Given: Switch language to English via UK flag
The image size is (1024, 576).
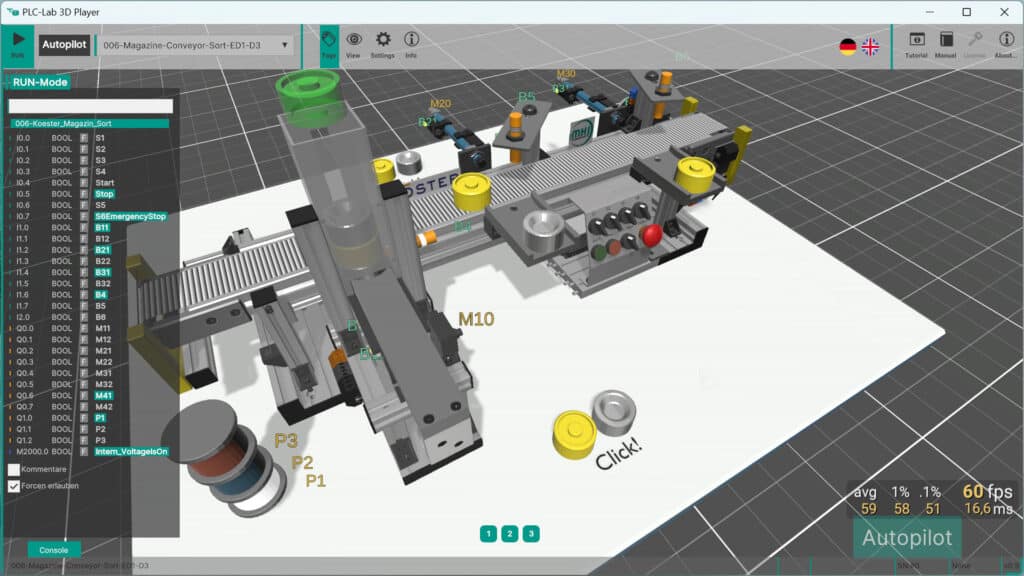Looking at the screenshot, I should tap(870, 46).
